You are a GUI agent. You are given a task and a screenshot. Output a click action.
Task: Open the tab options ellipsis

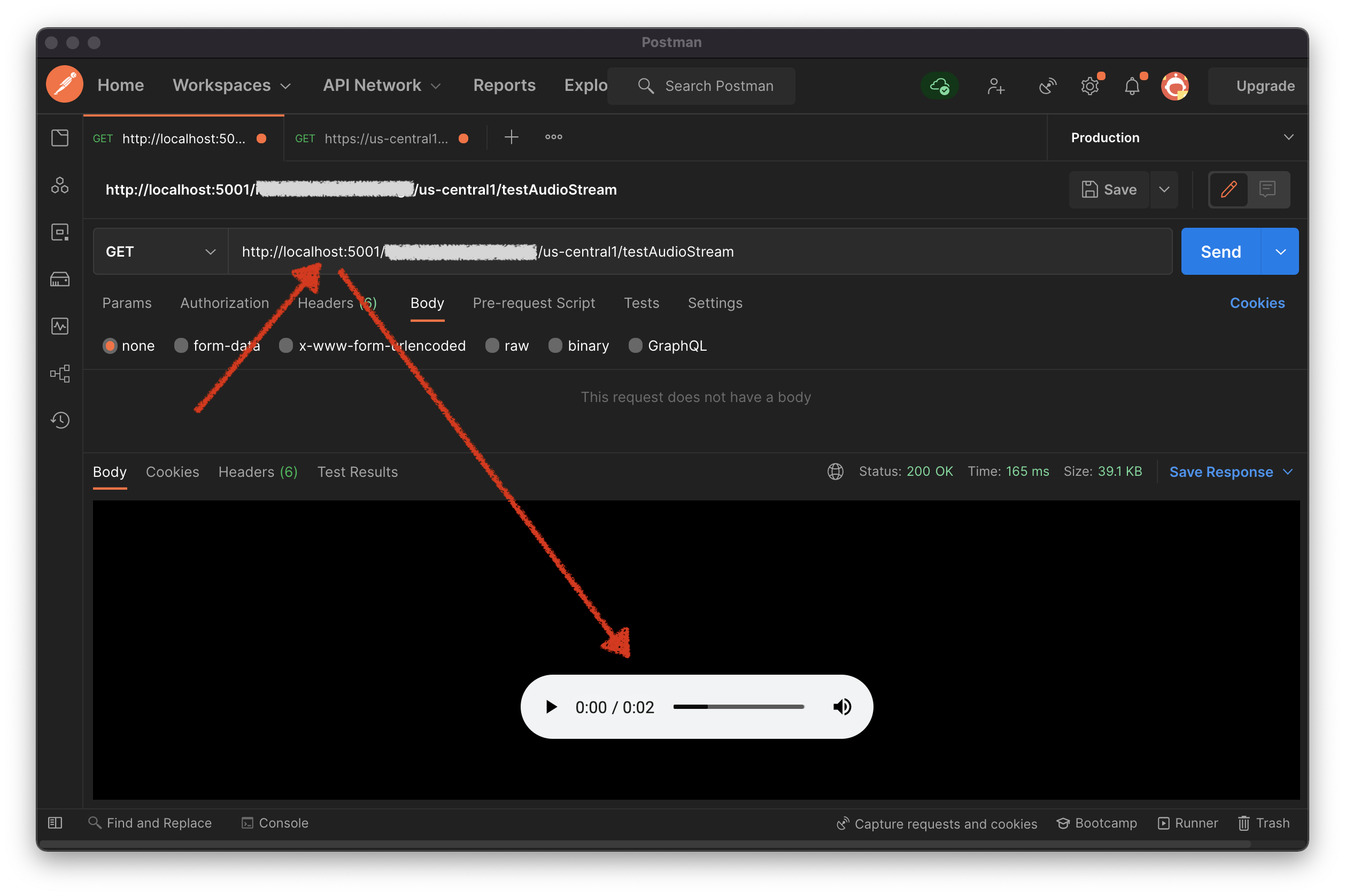(553, 137)
